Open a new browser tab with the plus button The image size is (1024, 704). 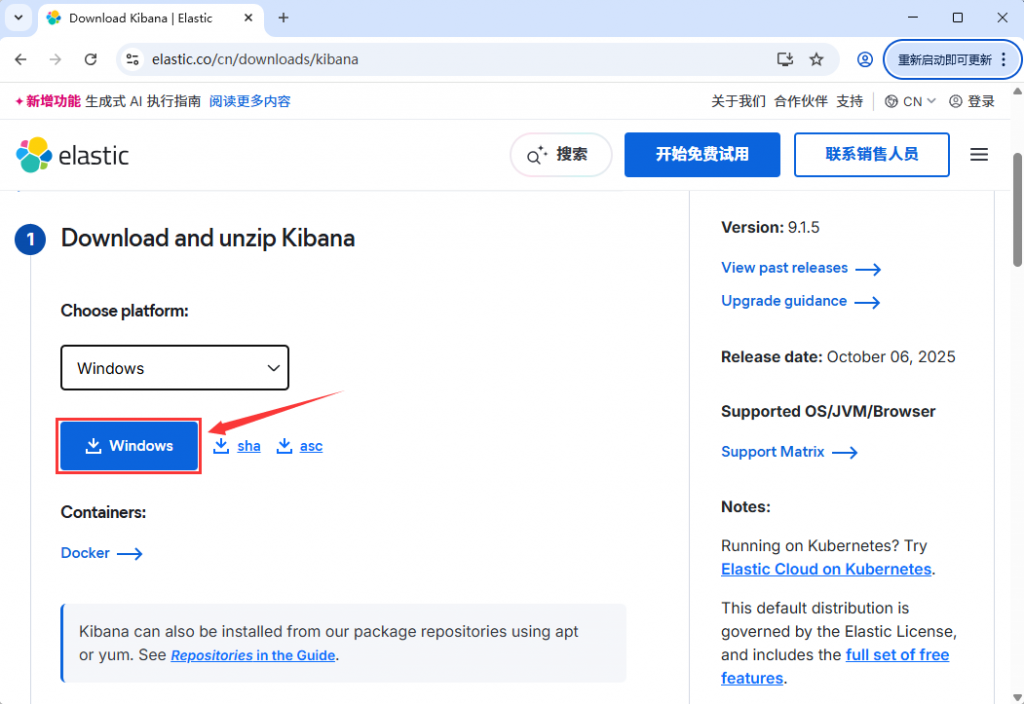[x=285, y=17]
